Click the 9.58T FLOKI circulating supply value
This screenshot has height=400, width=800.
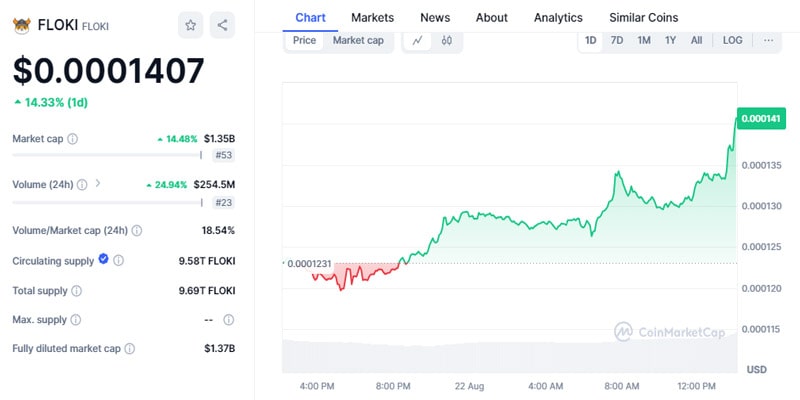click(x=207, y=261)
